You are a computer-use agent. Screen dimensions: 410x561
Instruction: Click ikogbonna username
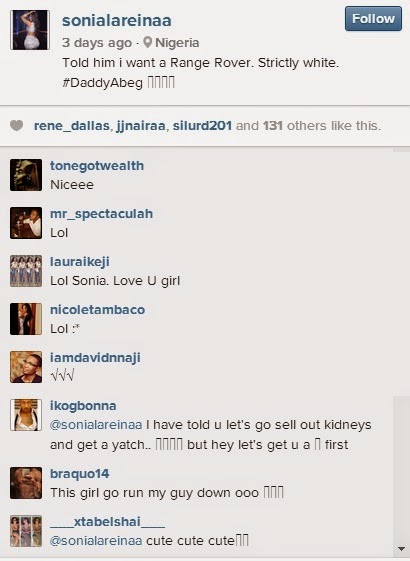click(83, 406)
